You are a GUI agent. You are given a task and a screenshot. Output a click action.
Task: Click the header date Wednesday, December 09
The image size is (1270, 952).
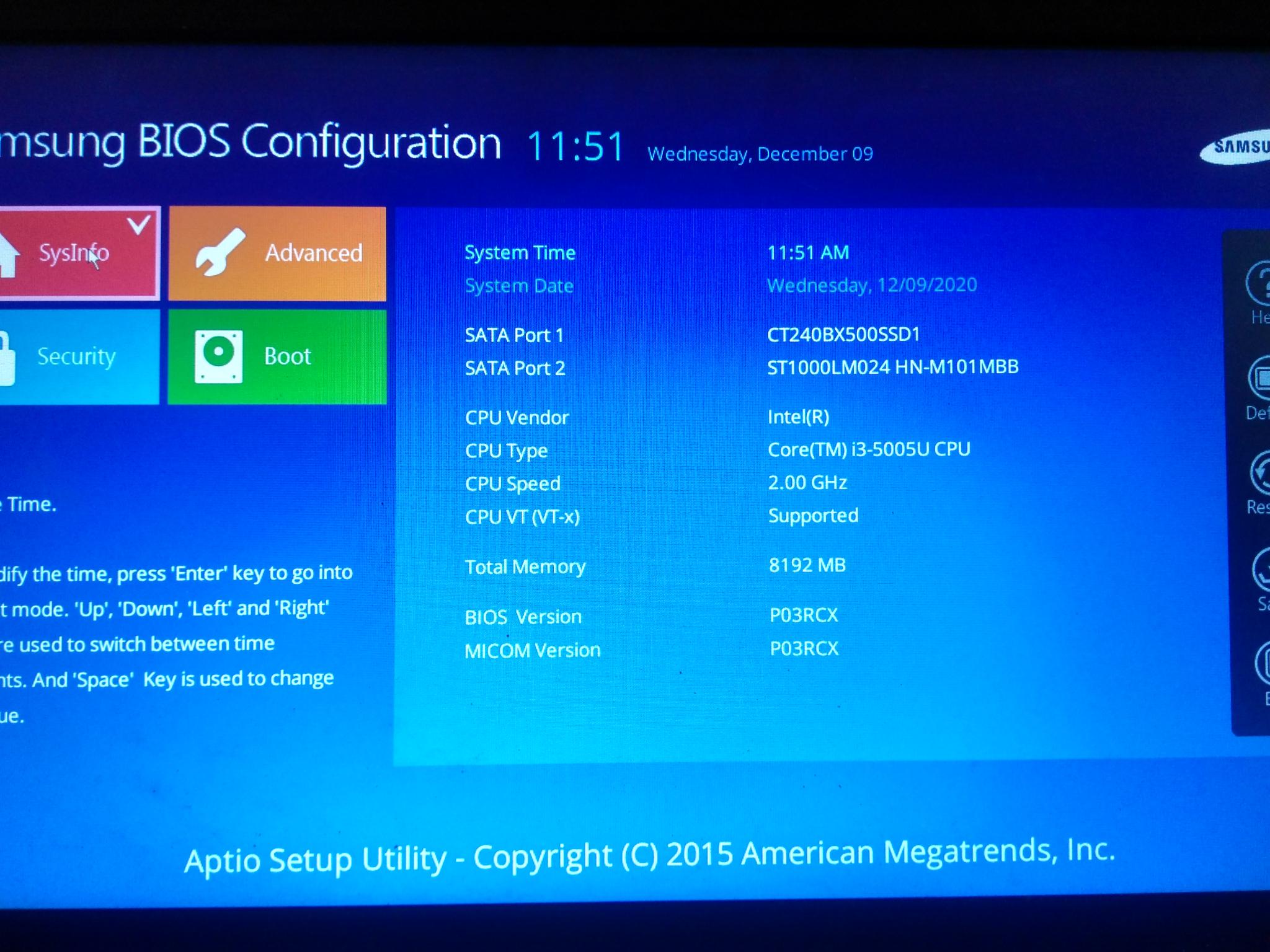click(x=760, y=154)
